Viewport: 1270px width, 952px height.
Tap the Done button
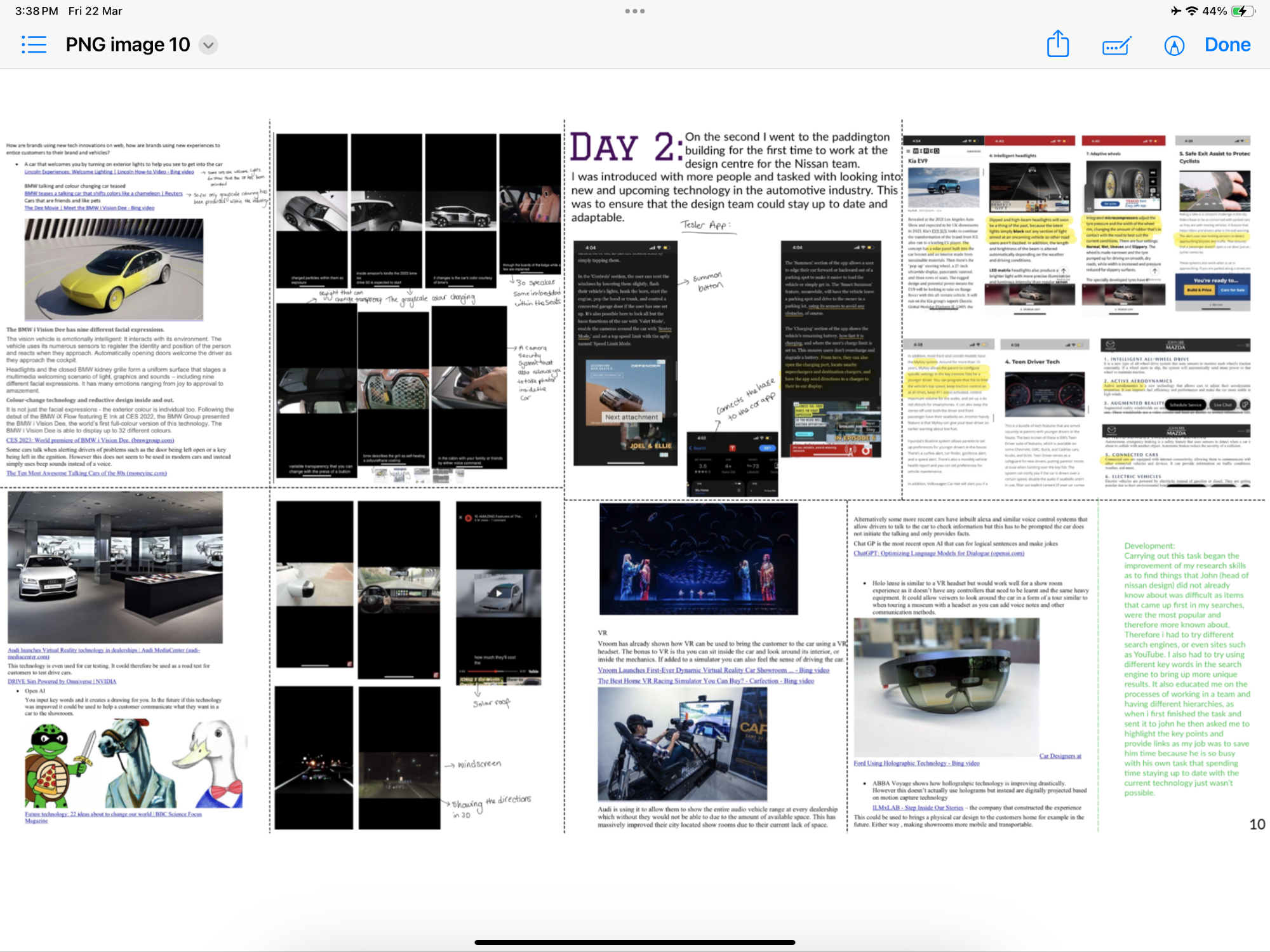click(x=1227, y=44)
